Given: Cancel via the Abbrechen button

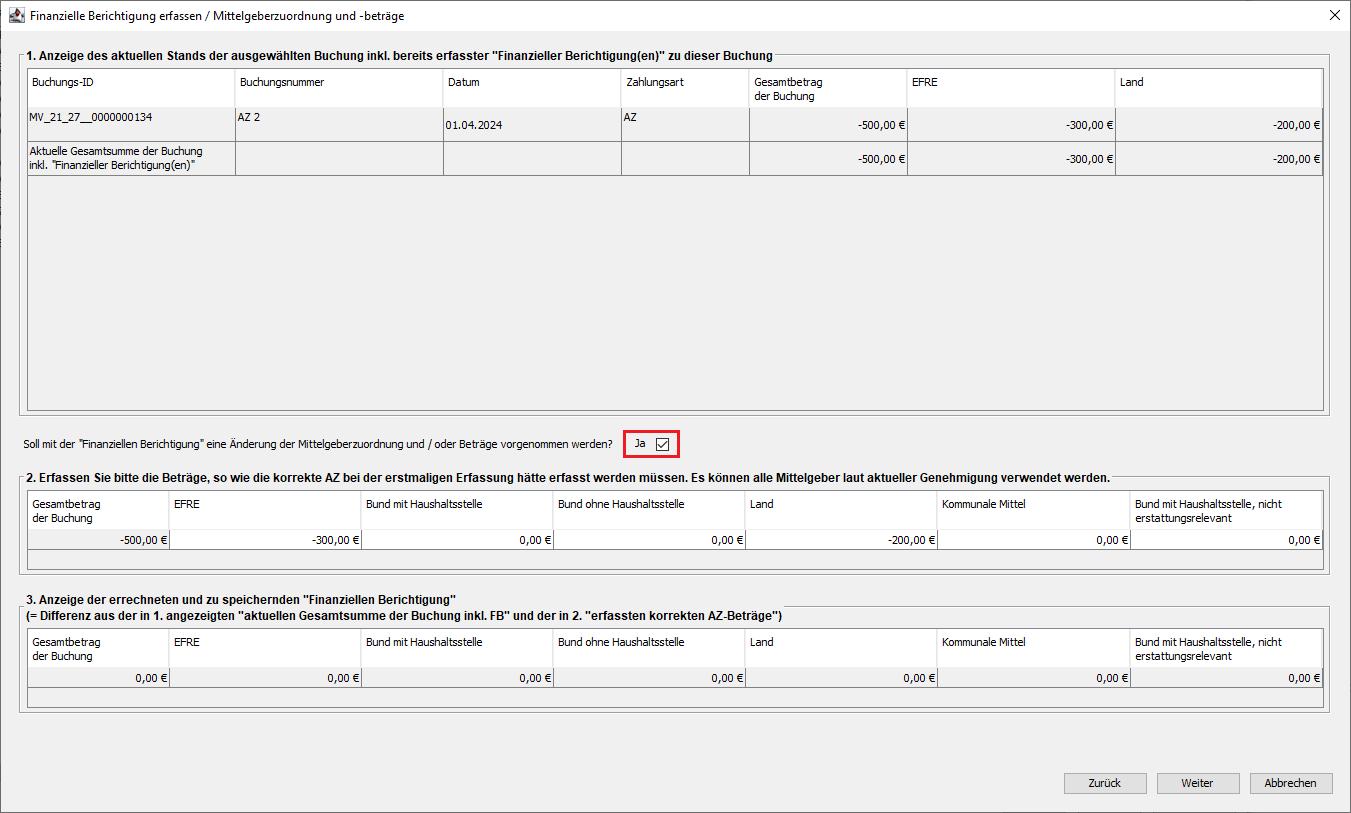Looking at the screenshot, I should 1290,783.
